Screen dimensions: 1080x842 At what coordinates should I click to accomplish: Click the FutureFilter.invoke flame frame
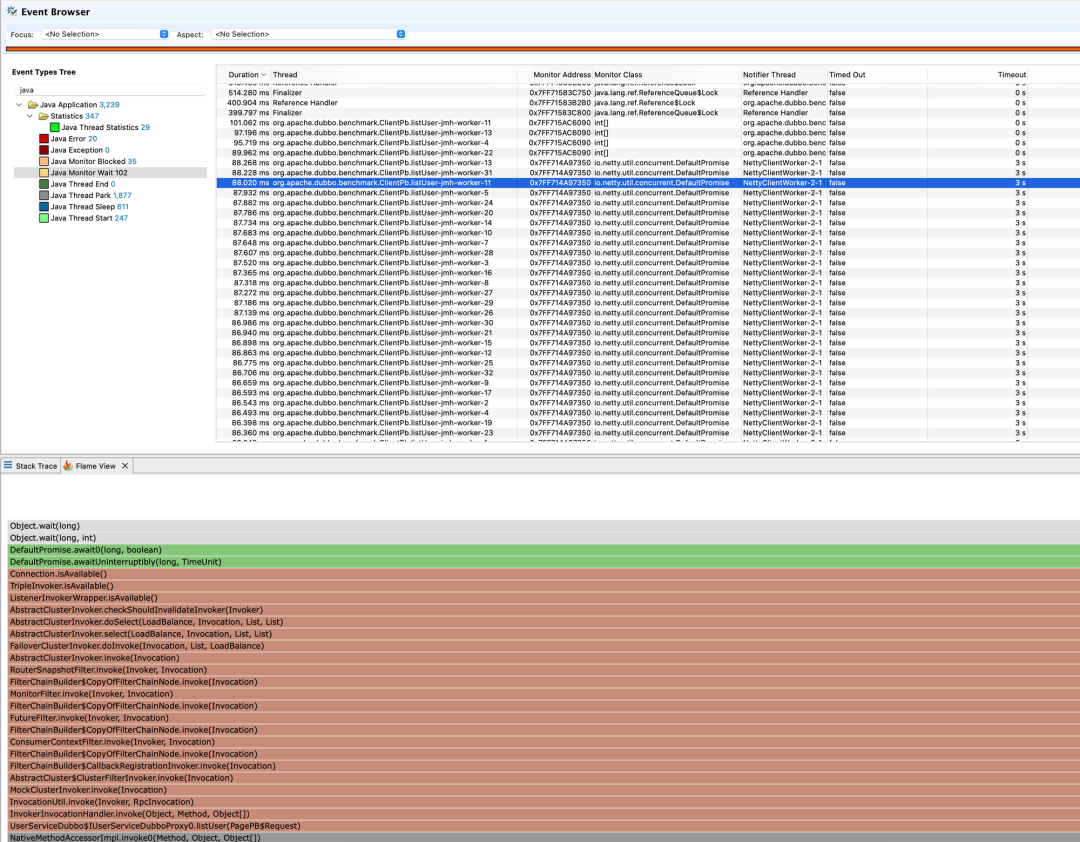pyautogui.click(x=543, y=718)
